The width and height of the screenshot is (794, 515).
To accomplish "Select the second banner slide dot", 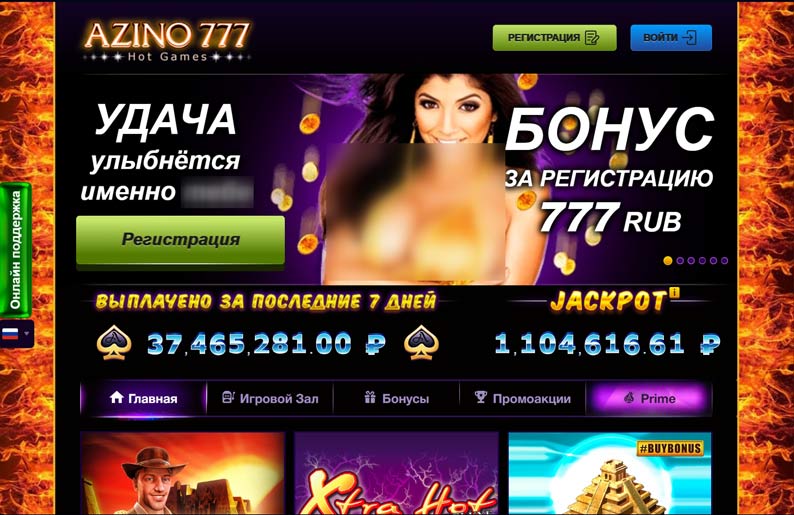I will (680, 261).
